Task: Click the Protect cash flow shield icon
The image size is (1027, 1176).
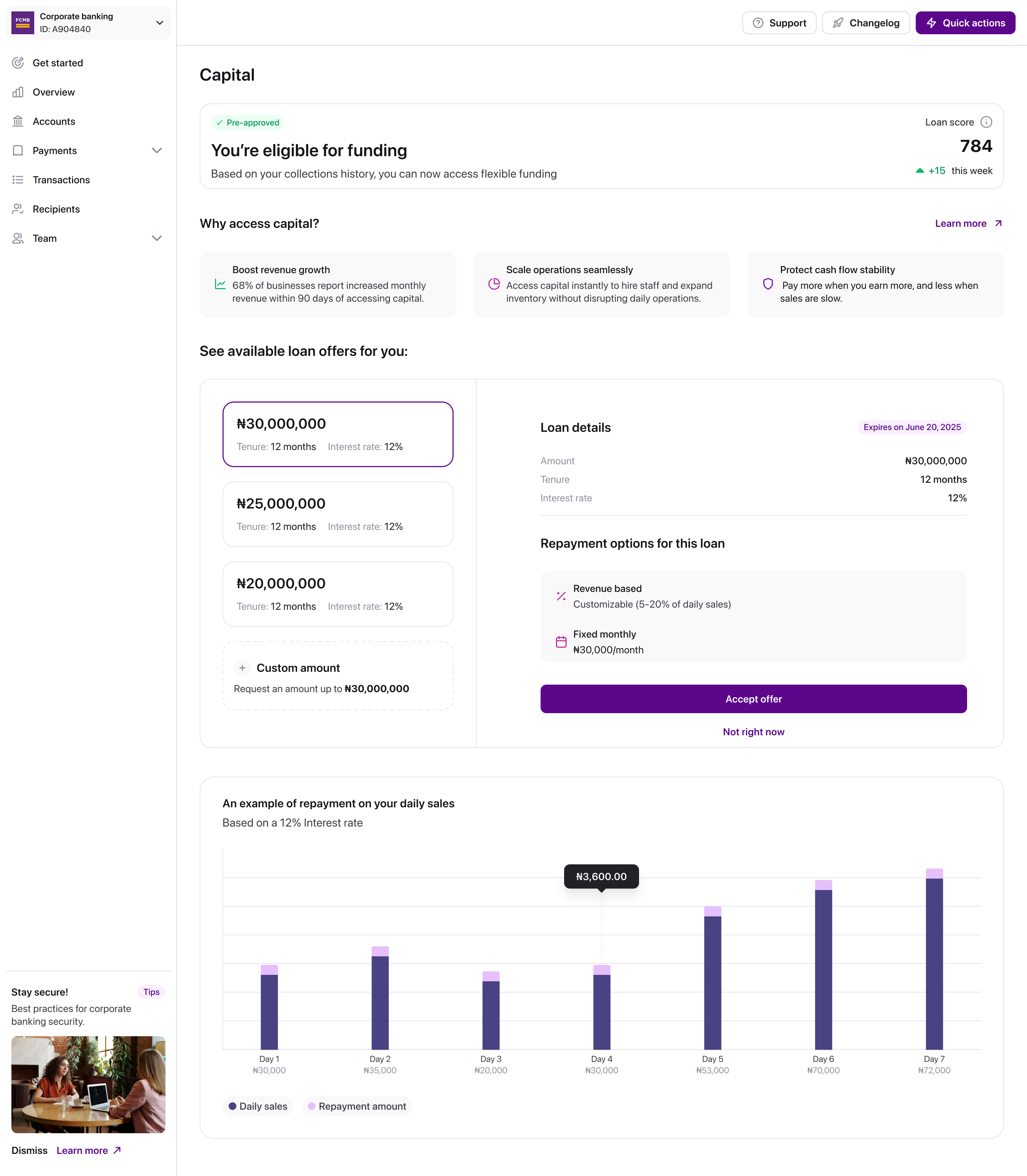Action: click(768, 284)
